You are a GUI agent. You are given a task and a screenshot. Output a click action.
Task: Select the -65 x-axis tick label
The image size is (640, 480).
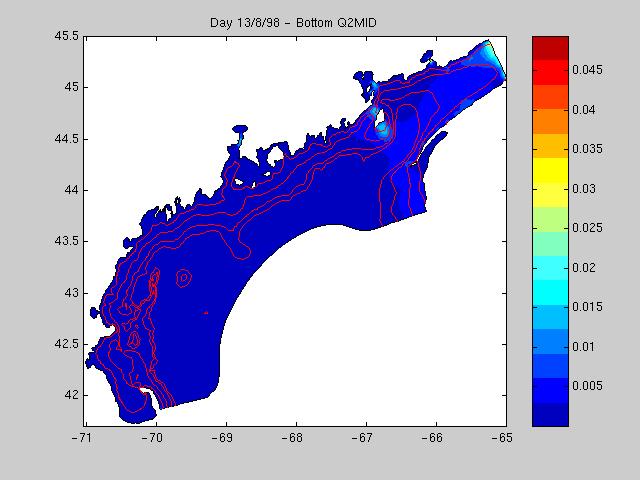click(x=504, y=438)
